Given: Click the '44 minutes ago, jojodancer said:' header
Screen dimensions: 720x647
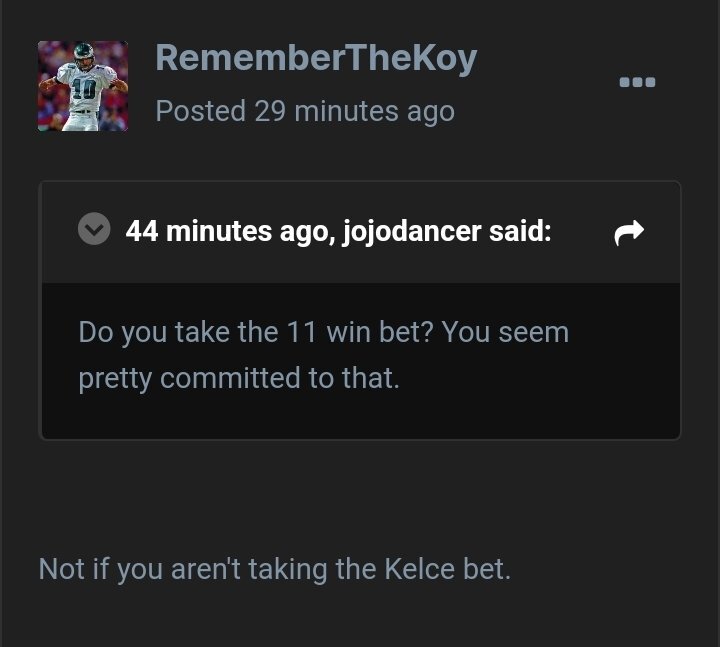Looking at the screenshot, I should pos(338,231).
